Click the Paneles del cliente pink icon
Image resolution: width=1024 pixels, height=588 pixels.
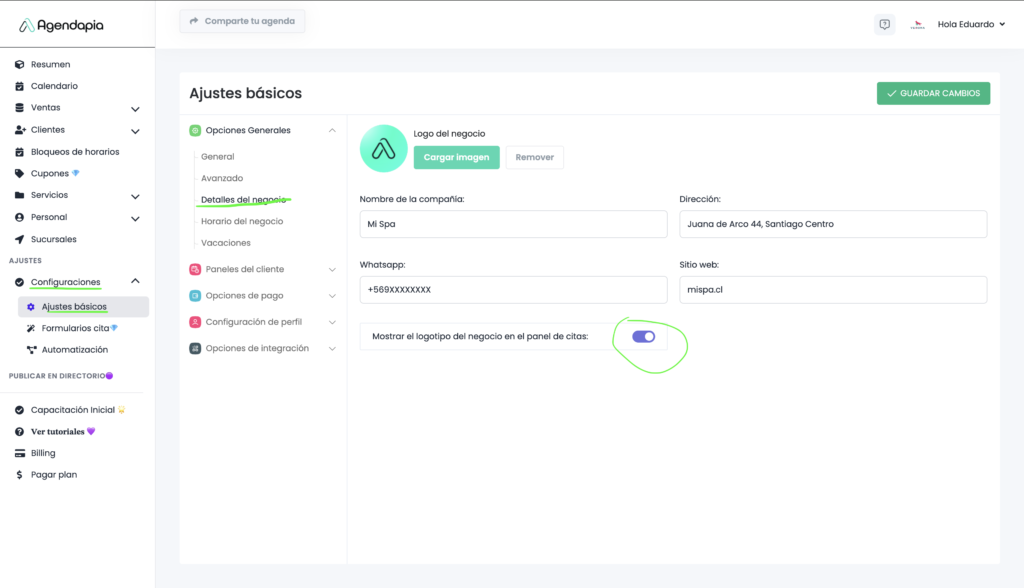pyautogui.click(x=196, y=269)
